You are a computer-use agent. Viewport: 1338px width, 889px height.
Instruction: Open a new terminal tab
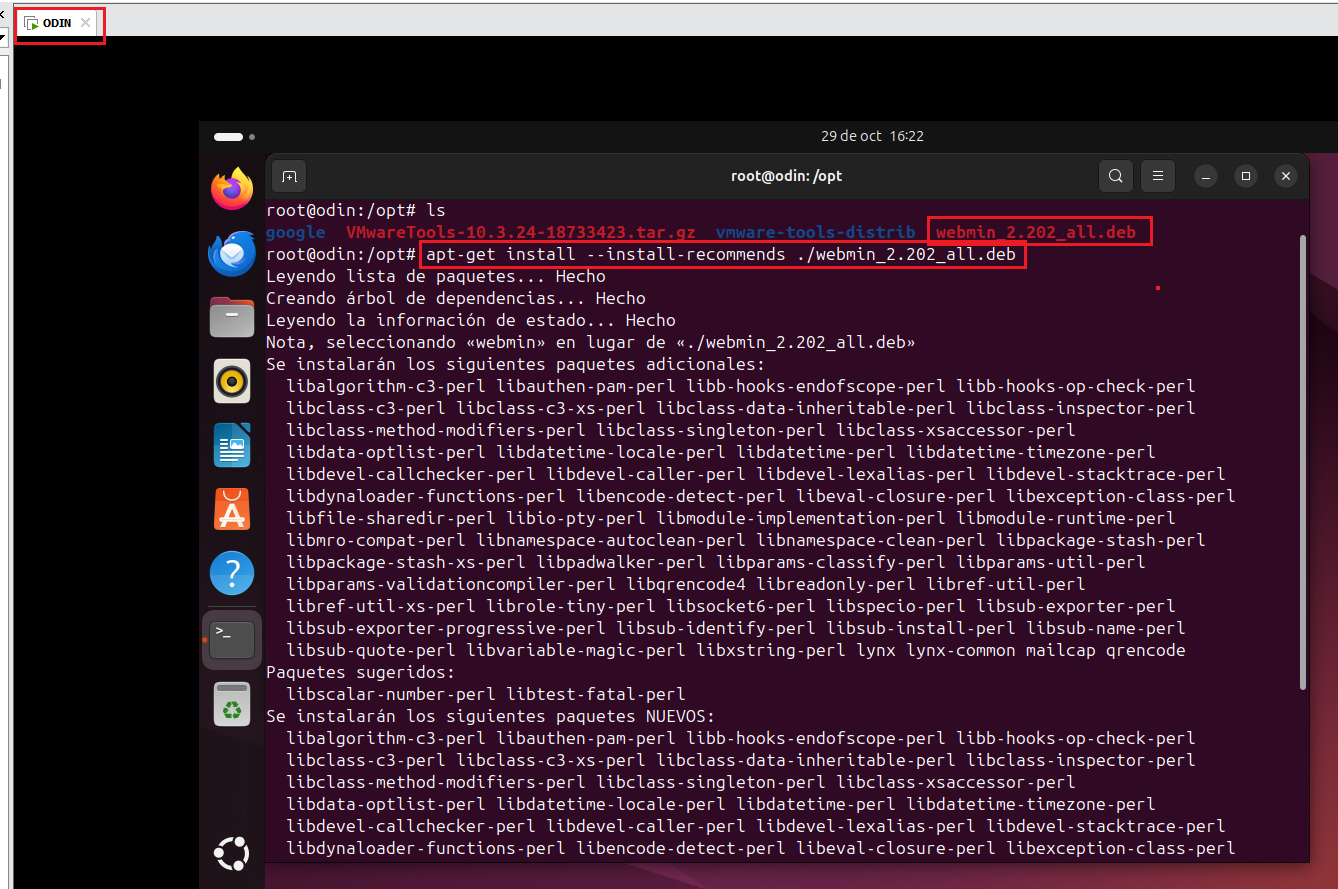(288, 175)
